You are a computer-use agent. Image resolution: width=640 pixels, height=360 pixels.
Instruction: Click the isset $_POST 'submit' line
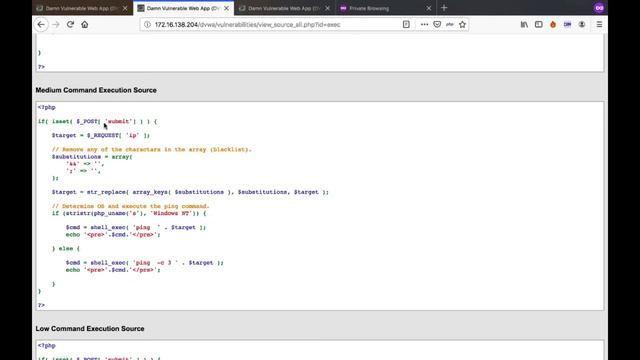(x=98, y=121)
